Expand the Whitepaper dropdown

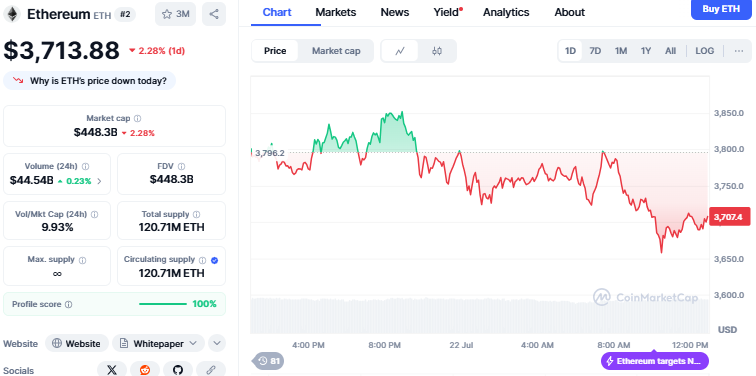point(159,344)
